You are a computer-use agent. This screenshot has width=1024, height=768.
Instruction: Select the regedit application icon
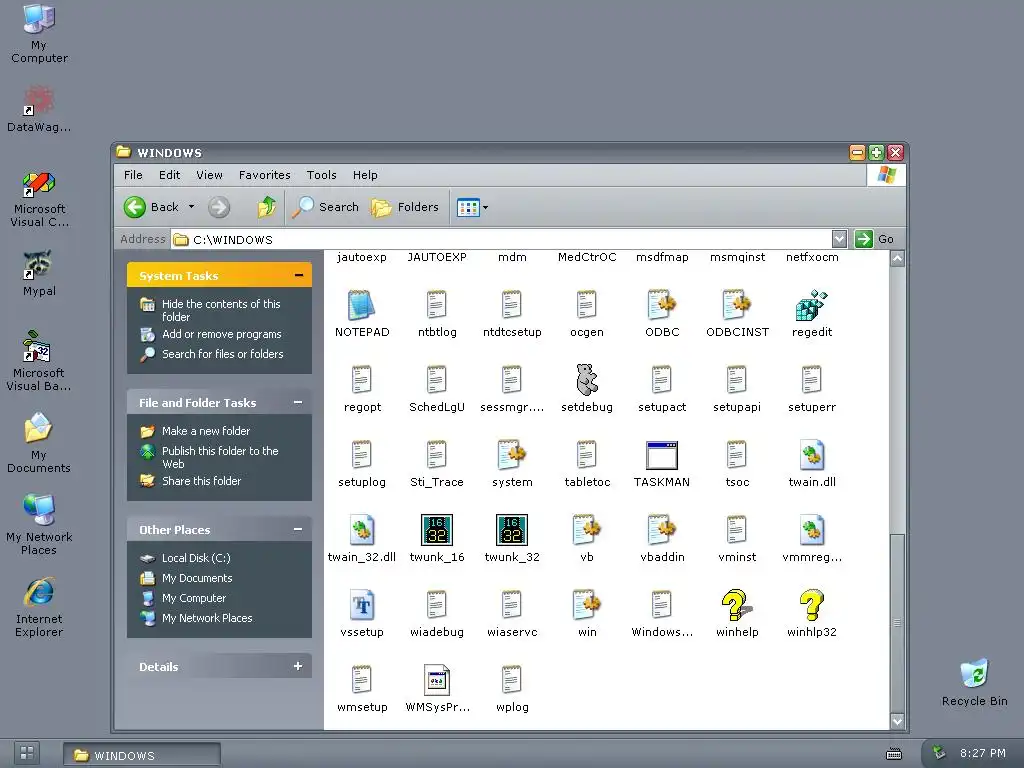[x=812, y=306]
